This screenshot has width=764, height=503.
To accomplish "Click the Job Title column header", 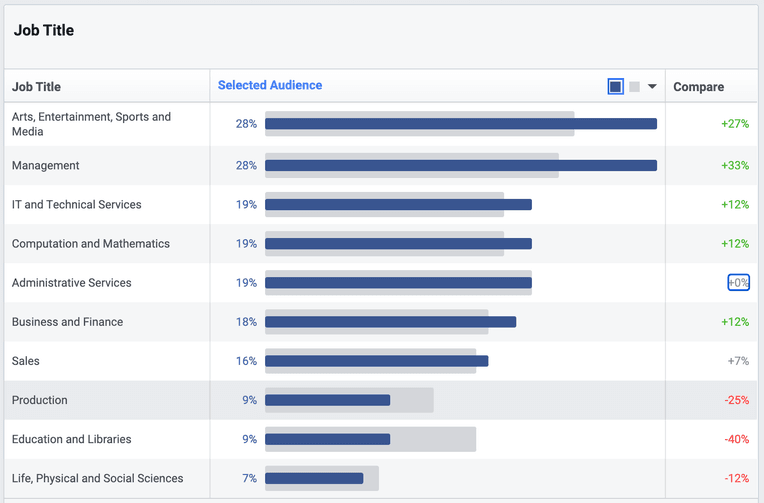I will [37, 87].
